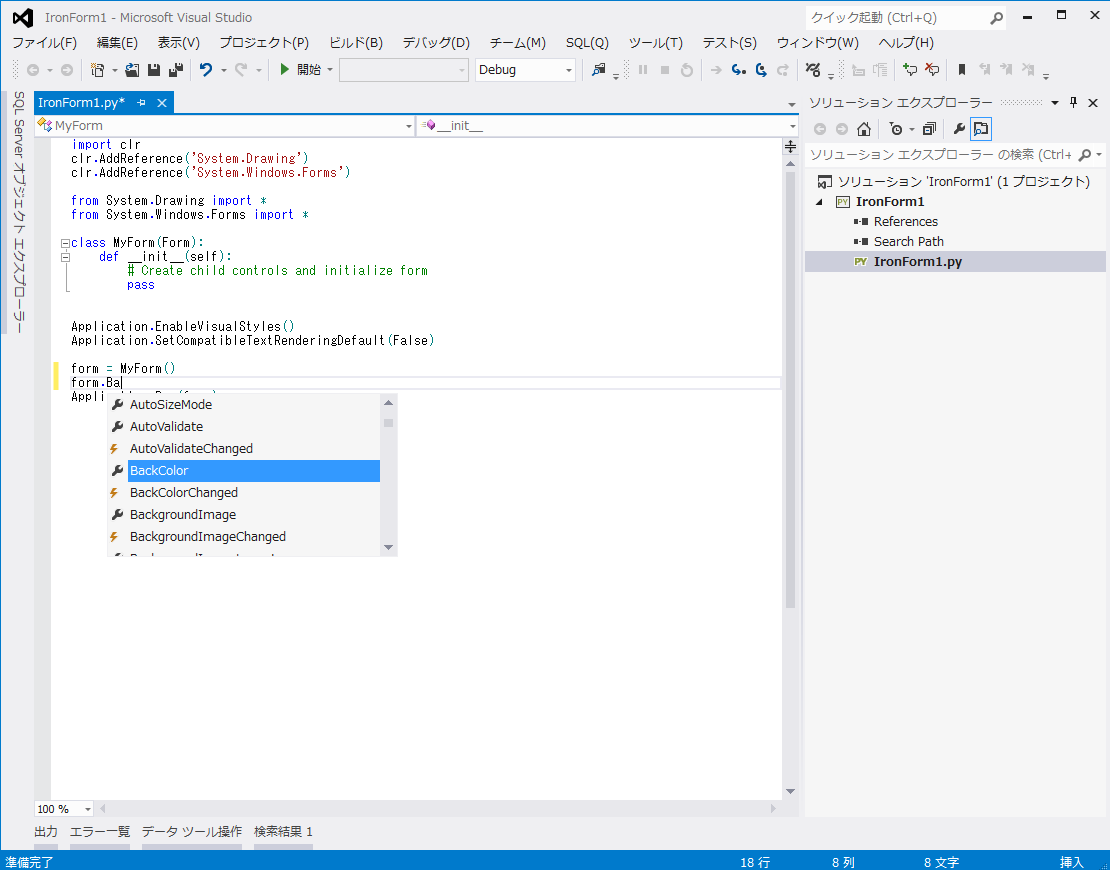Close the Solution Explorer panel

click(1093, 103)
